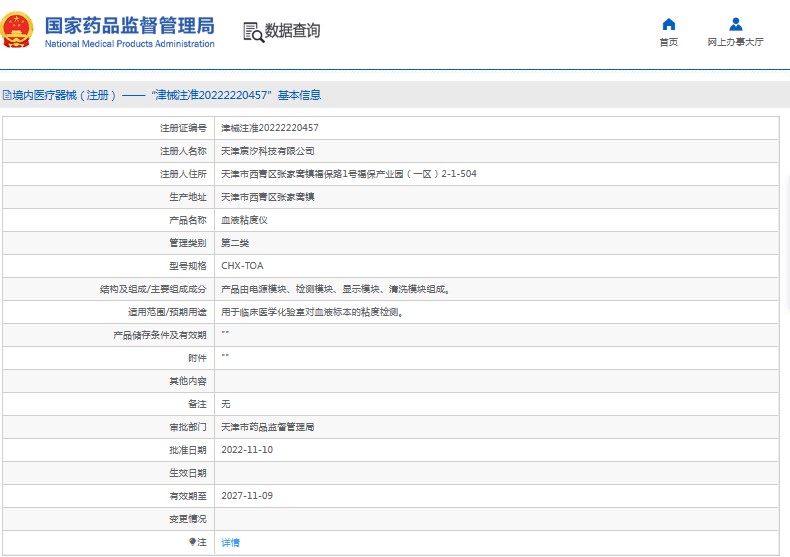Screen dimensions: 790x557
Task: Select remark value 无
Action: coord(226,404)
